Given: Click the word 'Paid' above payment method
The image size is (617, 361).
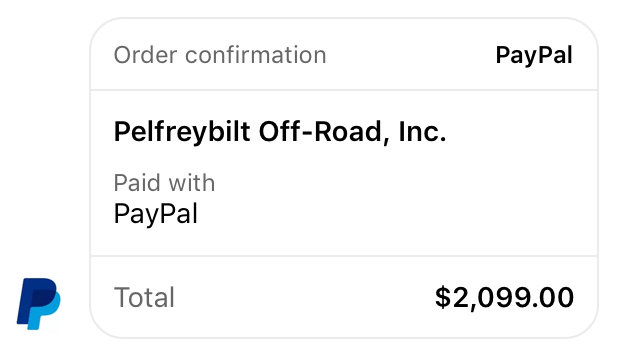Looking at the screenshot, I should (x=136, y=183).
